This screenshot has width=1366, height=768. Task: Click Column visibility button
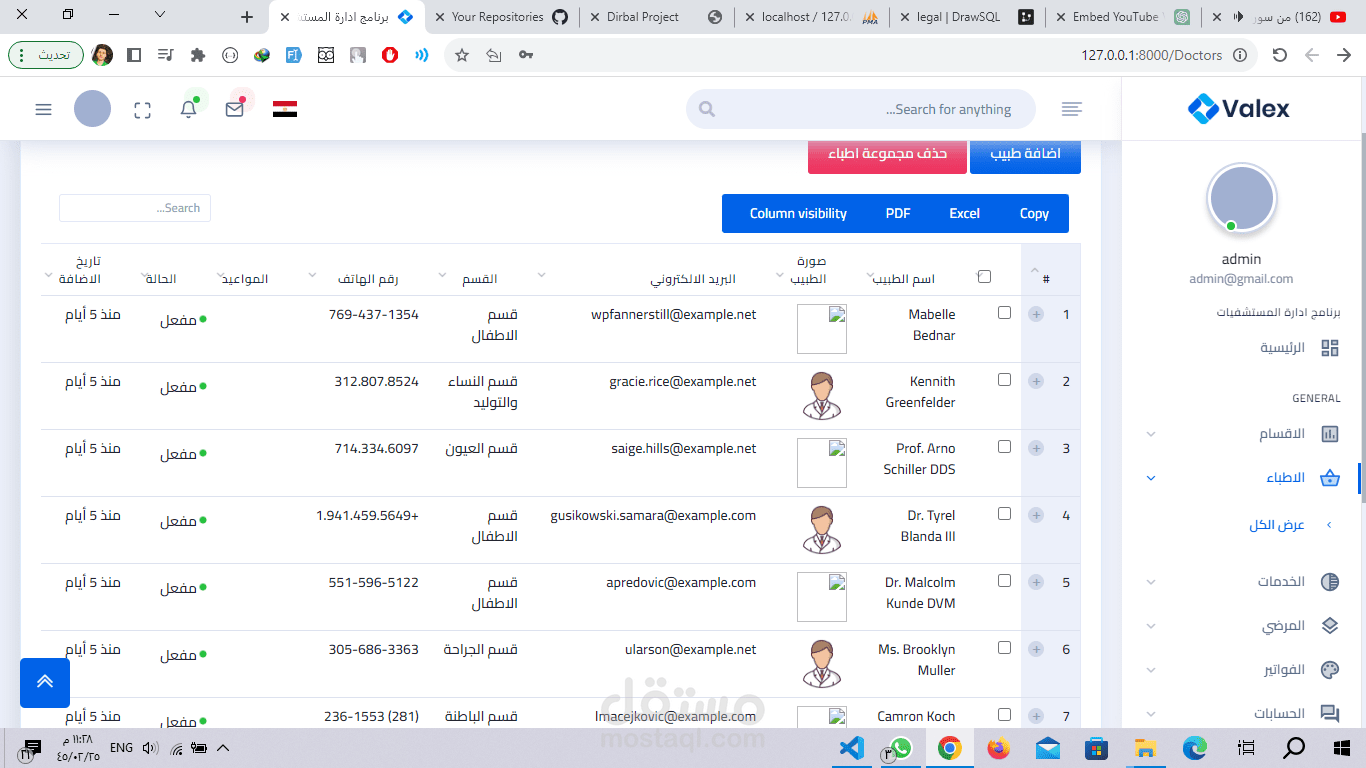[x=798, y=213]
